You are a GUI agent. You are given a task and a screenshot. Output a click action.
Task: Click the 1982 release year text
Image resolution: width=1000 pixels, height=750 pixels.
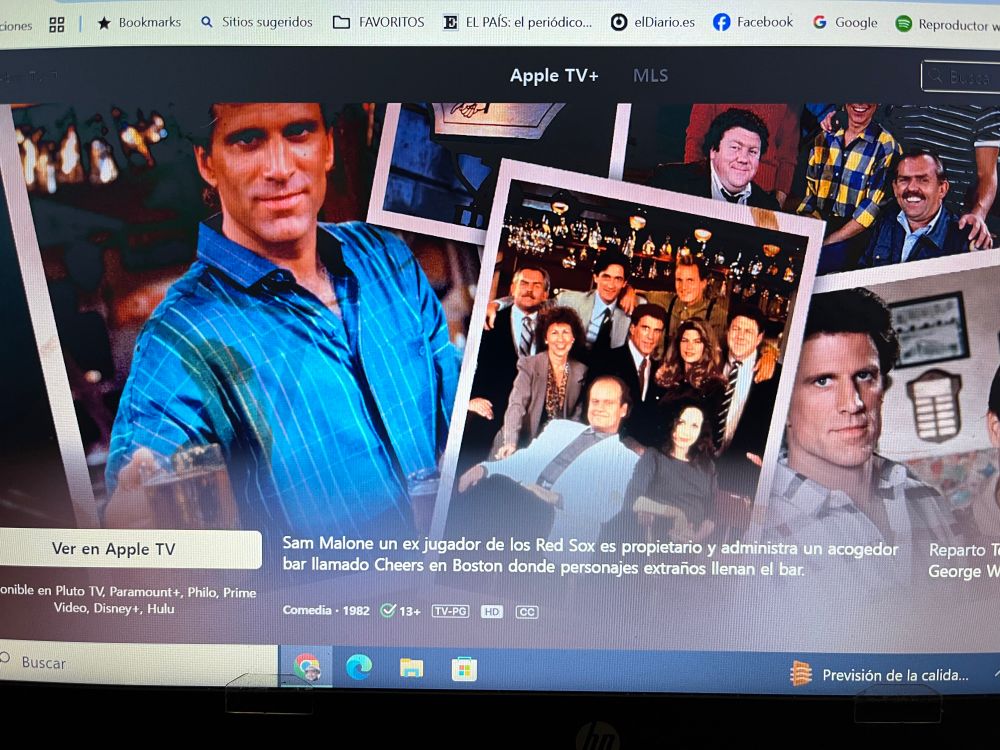(356, 610)
